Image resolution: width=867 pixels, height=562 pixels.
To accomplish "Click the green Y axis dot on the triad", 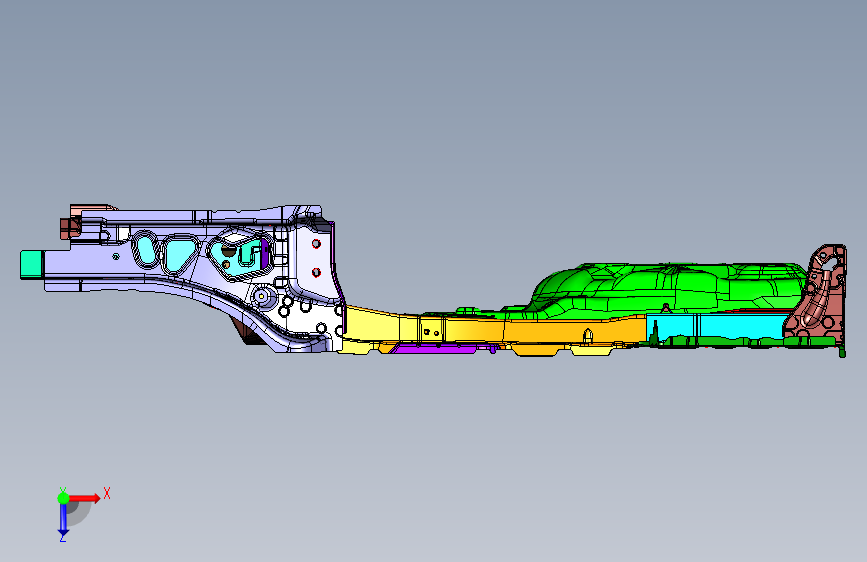I will click(x=64, y=498).
